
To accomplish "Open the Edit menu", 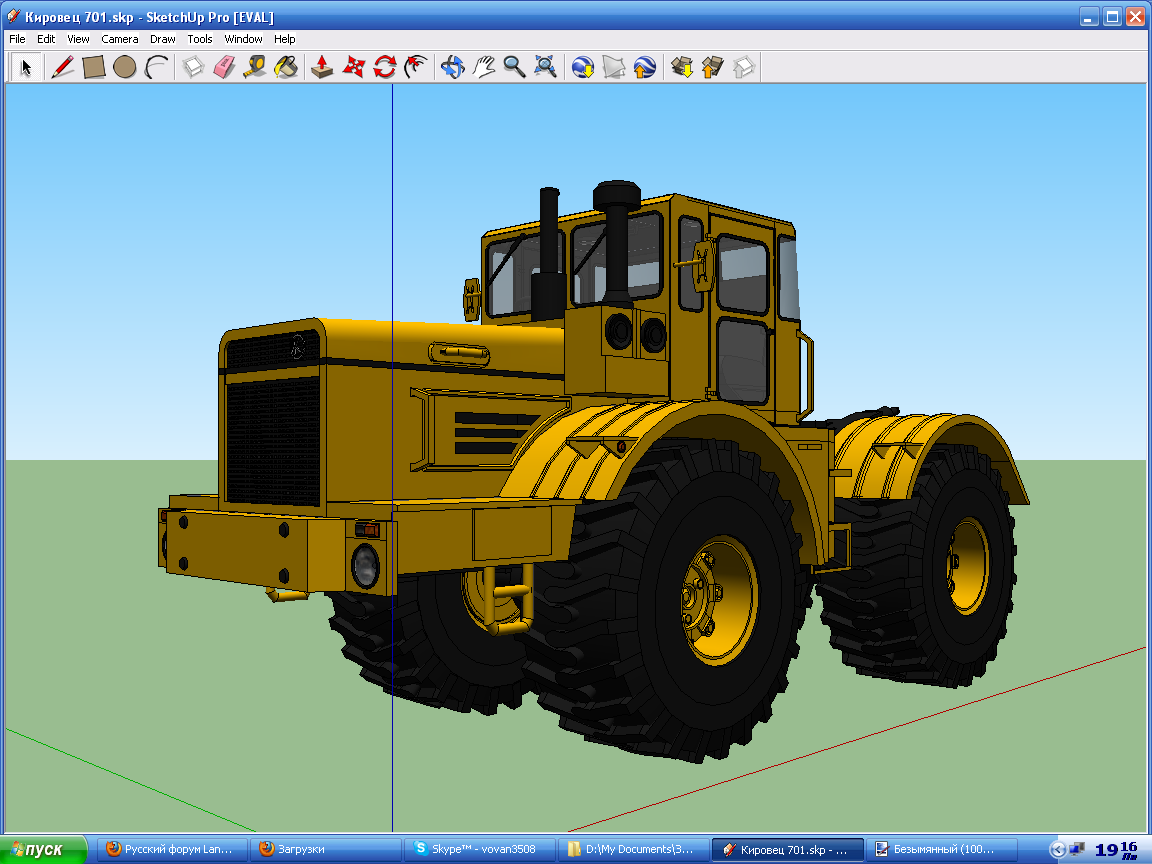I will click(x=46, y=39).
